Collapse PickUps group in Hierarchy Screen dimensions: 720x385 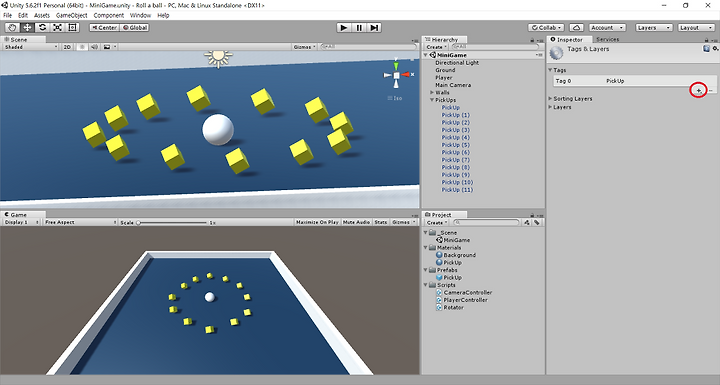(432, 100)
